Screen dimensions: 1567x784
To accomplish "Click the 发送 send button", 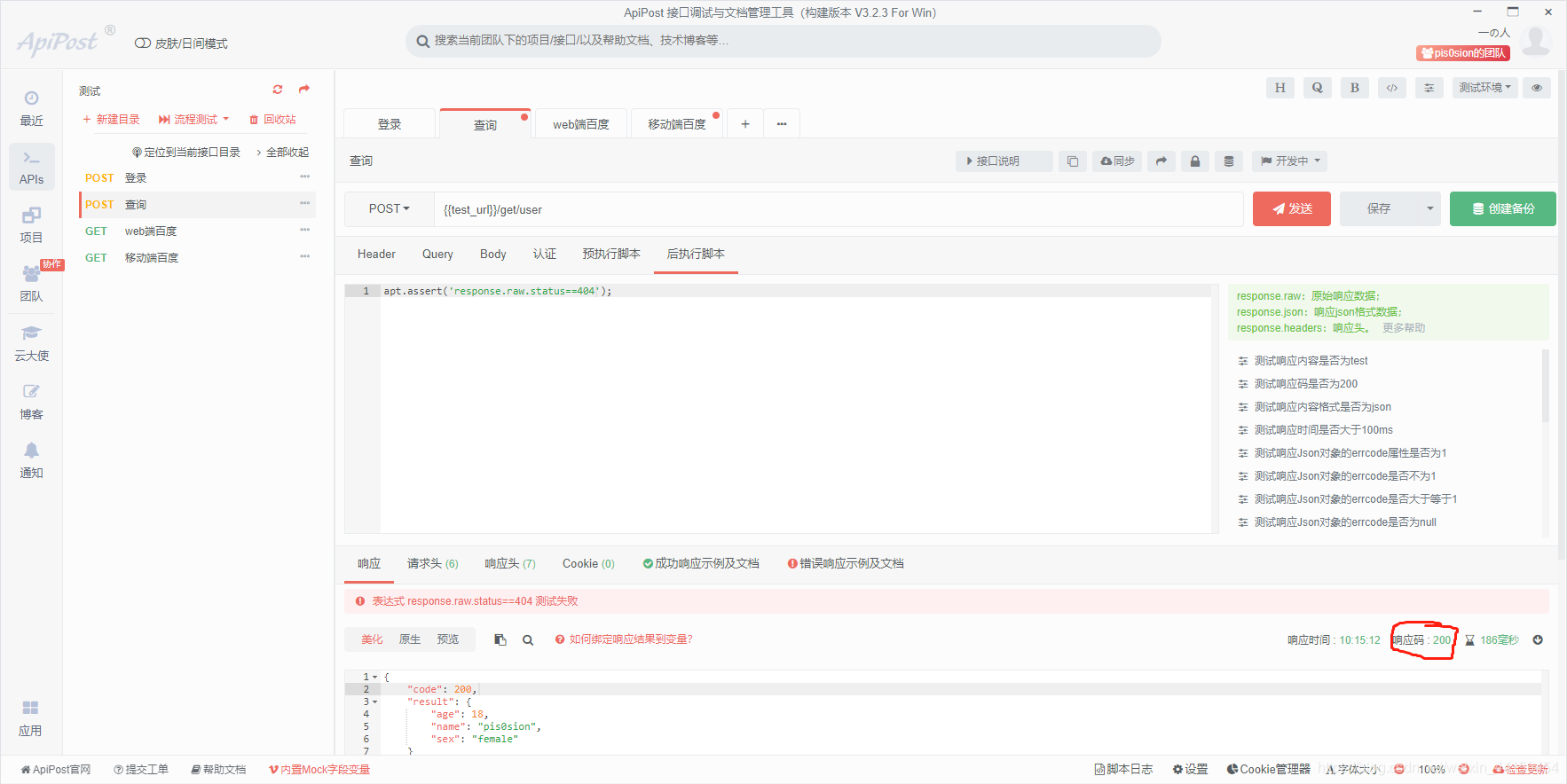I will pos(1292,209).
